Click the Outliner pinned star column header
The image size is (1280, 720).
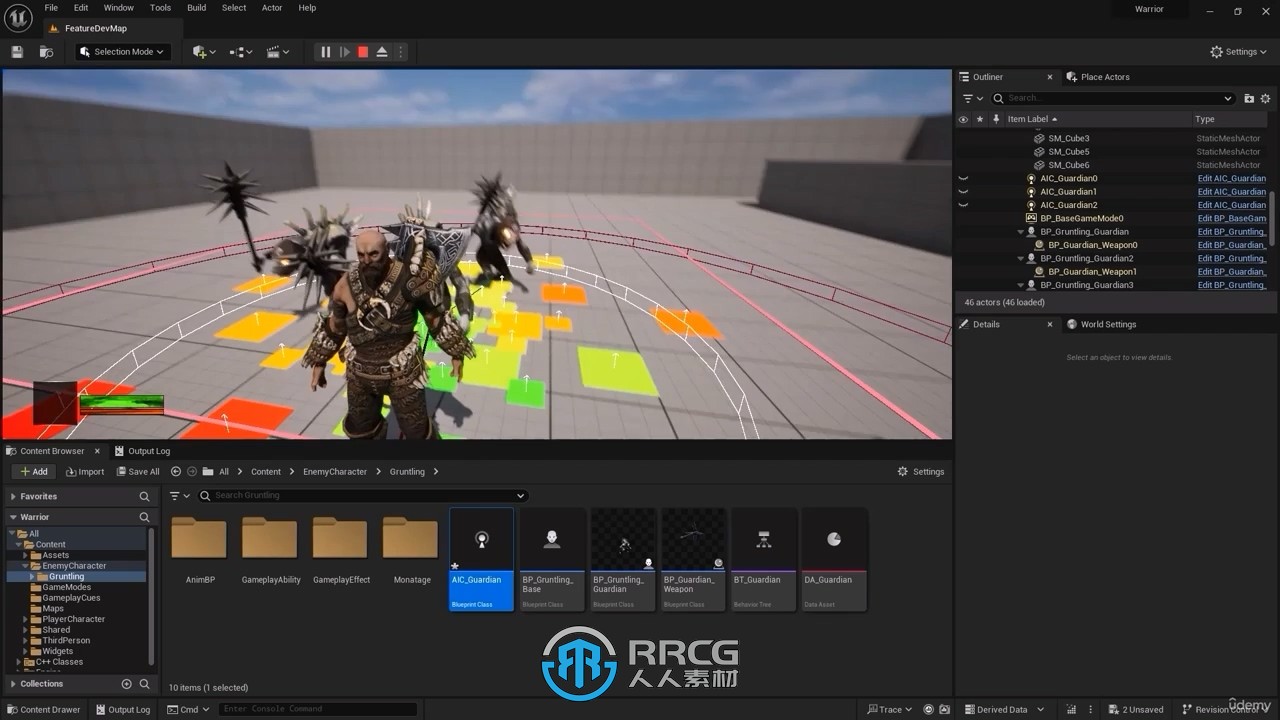980,119
